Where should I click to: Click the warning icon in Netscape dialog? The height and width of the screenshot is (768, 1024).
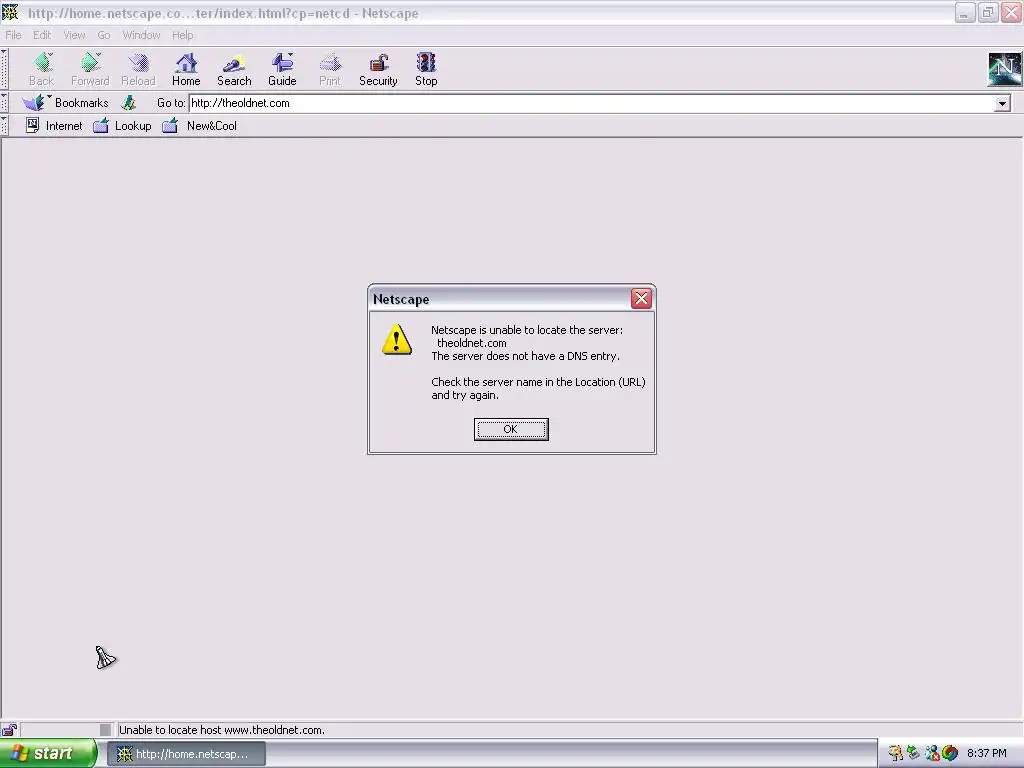[396, 340]
